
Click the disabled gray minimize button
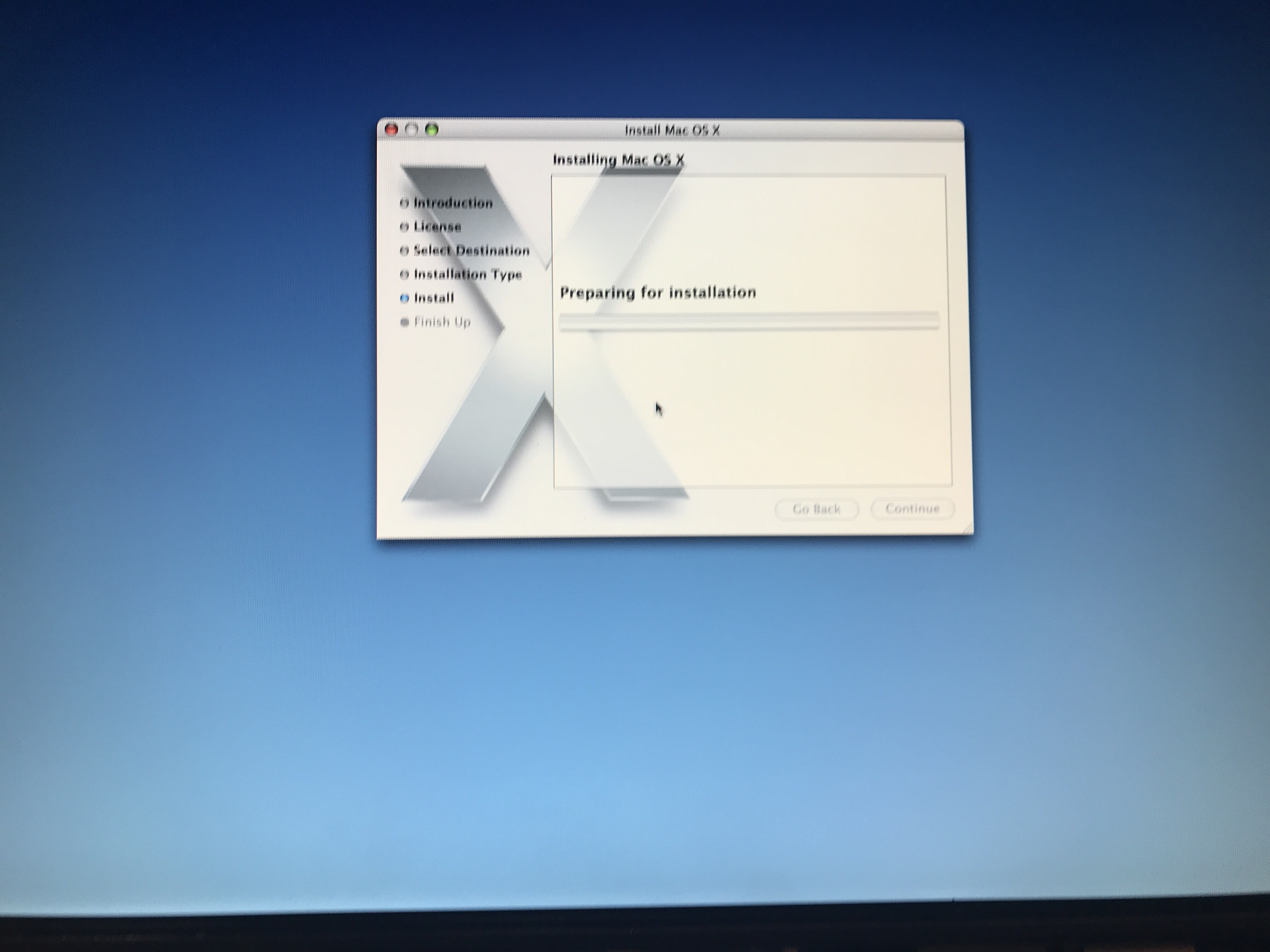click(412, 130)
